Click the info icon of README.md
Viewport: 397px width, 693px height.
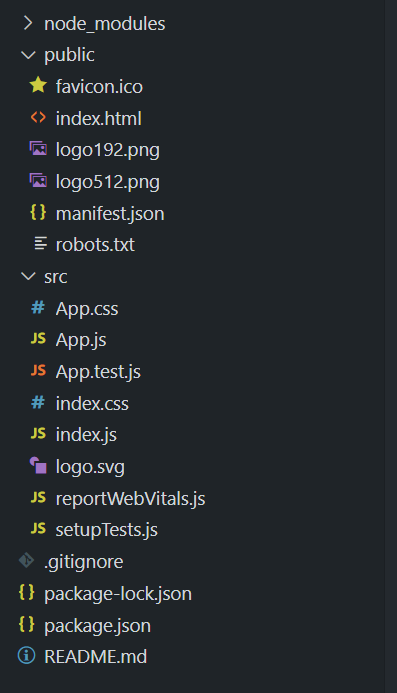(x=27, y=656)
